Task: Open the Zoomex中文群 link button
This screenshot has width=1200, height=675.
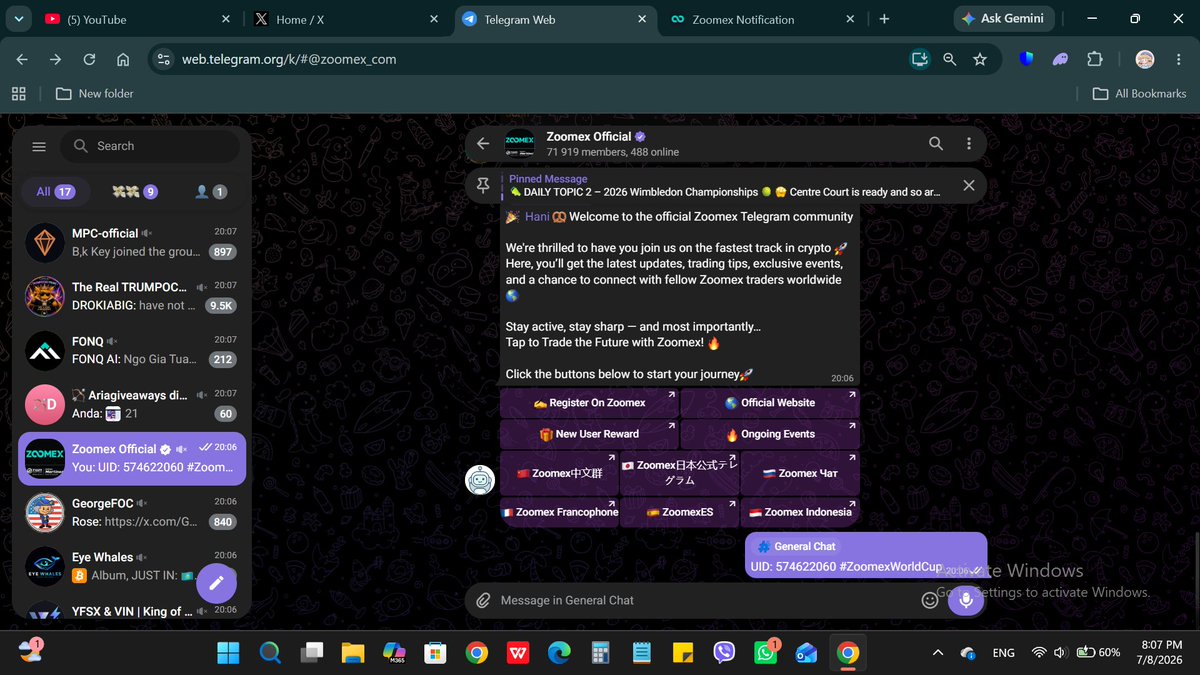Action: [x=559, y=473]
